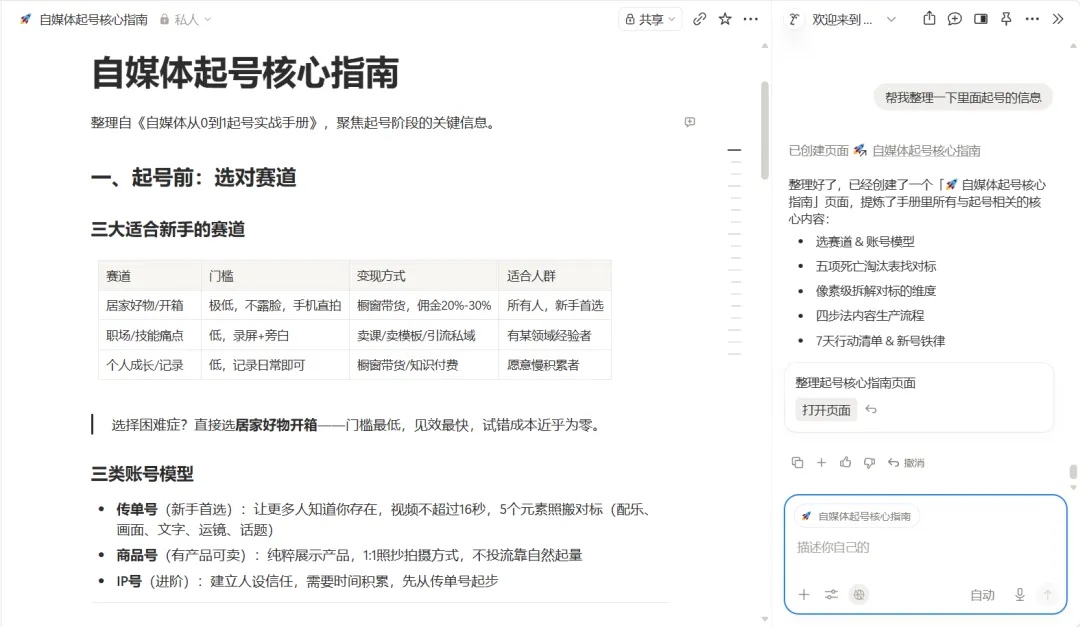1080x627 pixels.
Task: Star this page as favorite
Action: pyautogui.click(x=725, y=19)
